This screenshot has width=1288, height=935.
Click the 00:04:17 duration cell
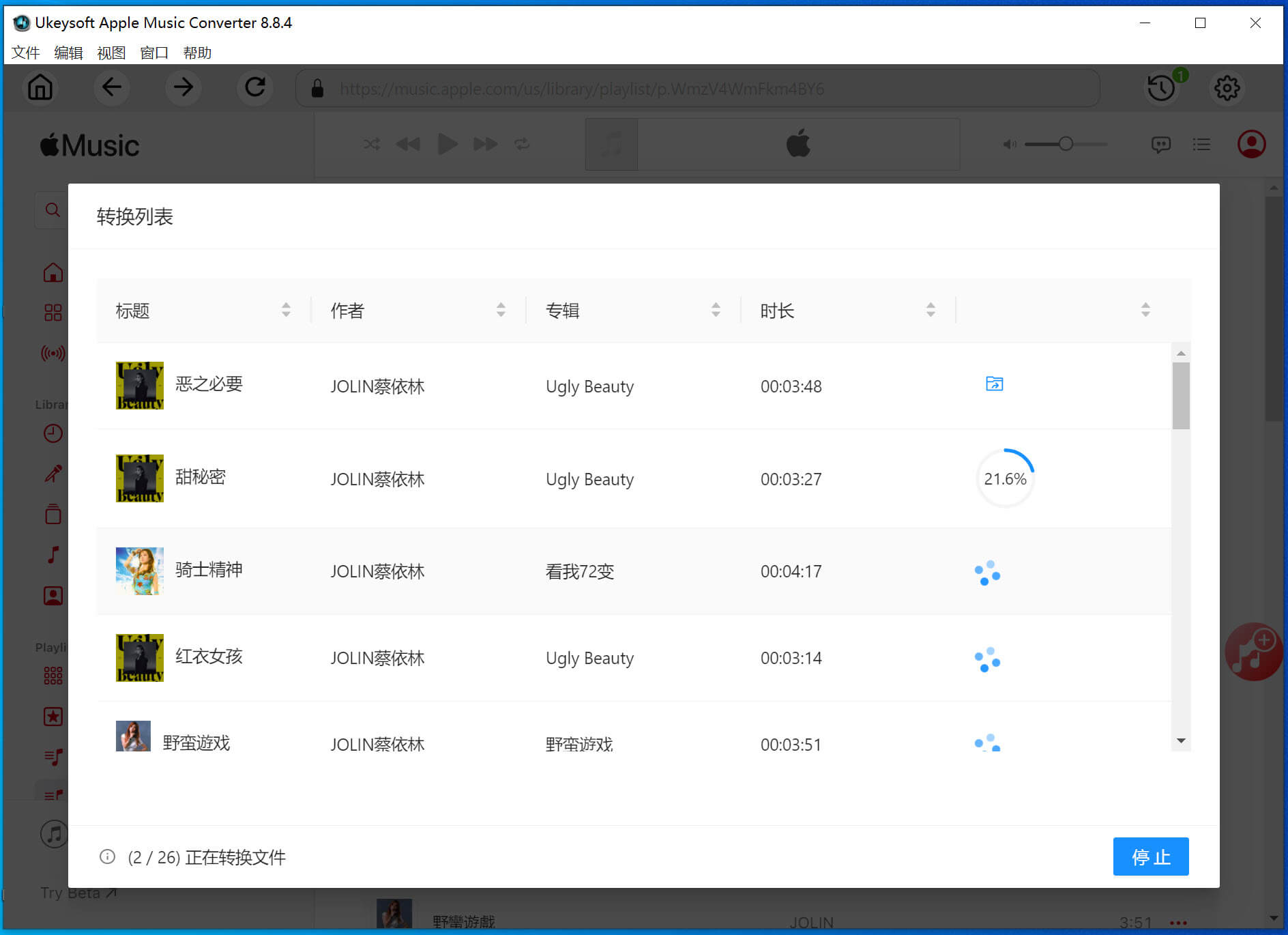tap(791, 571)
